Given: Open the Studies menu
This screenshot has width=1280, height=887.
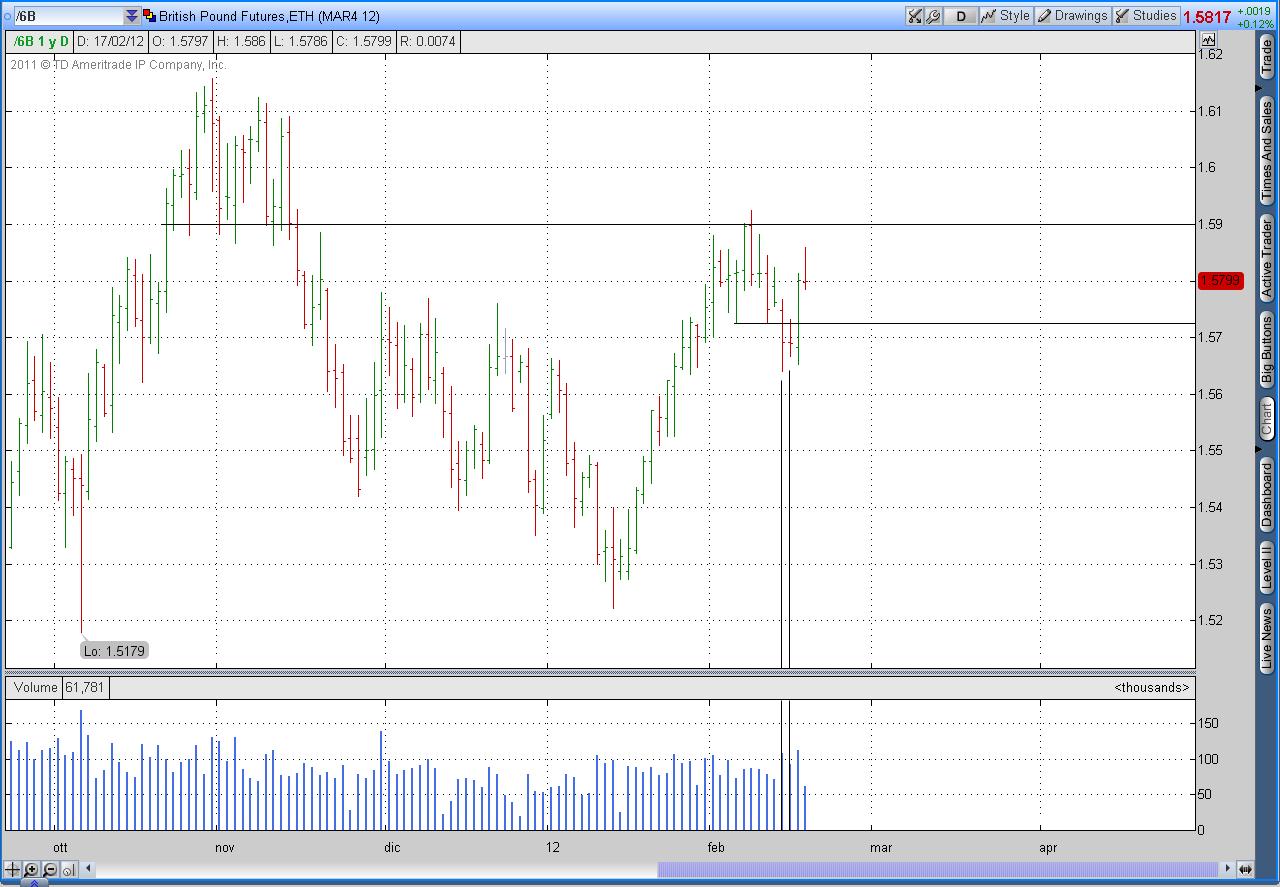Looking at the screenshot, I should [x=1146, y=16].
